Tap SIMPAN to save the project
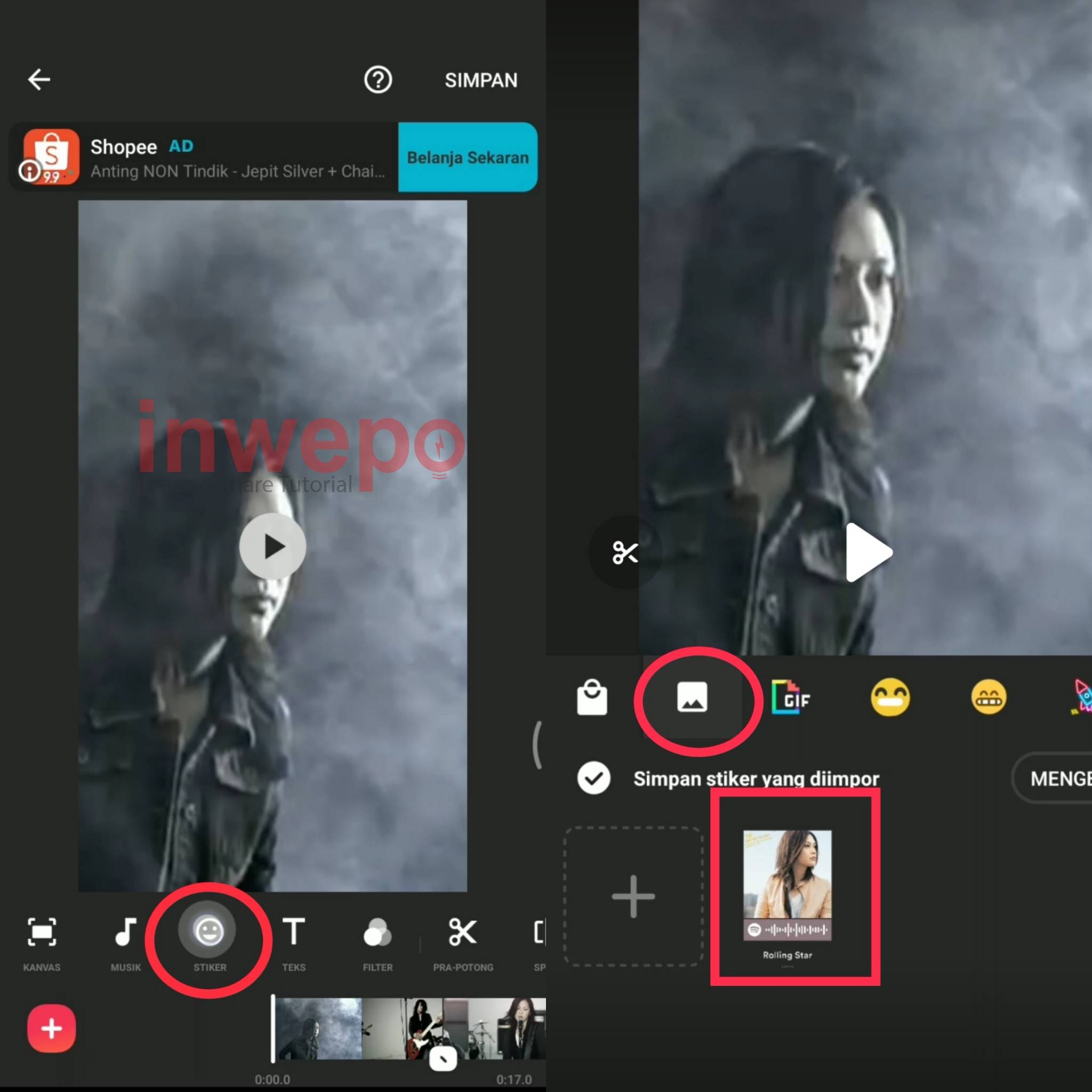This screenshot has height=1092, width=1092. pos(481,79)
